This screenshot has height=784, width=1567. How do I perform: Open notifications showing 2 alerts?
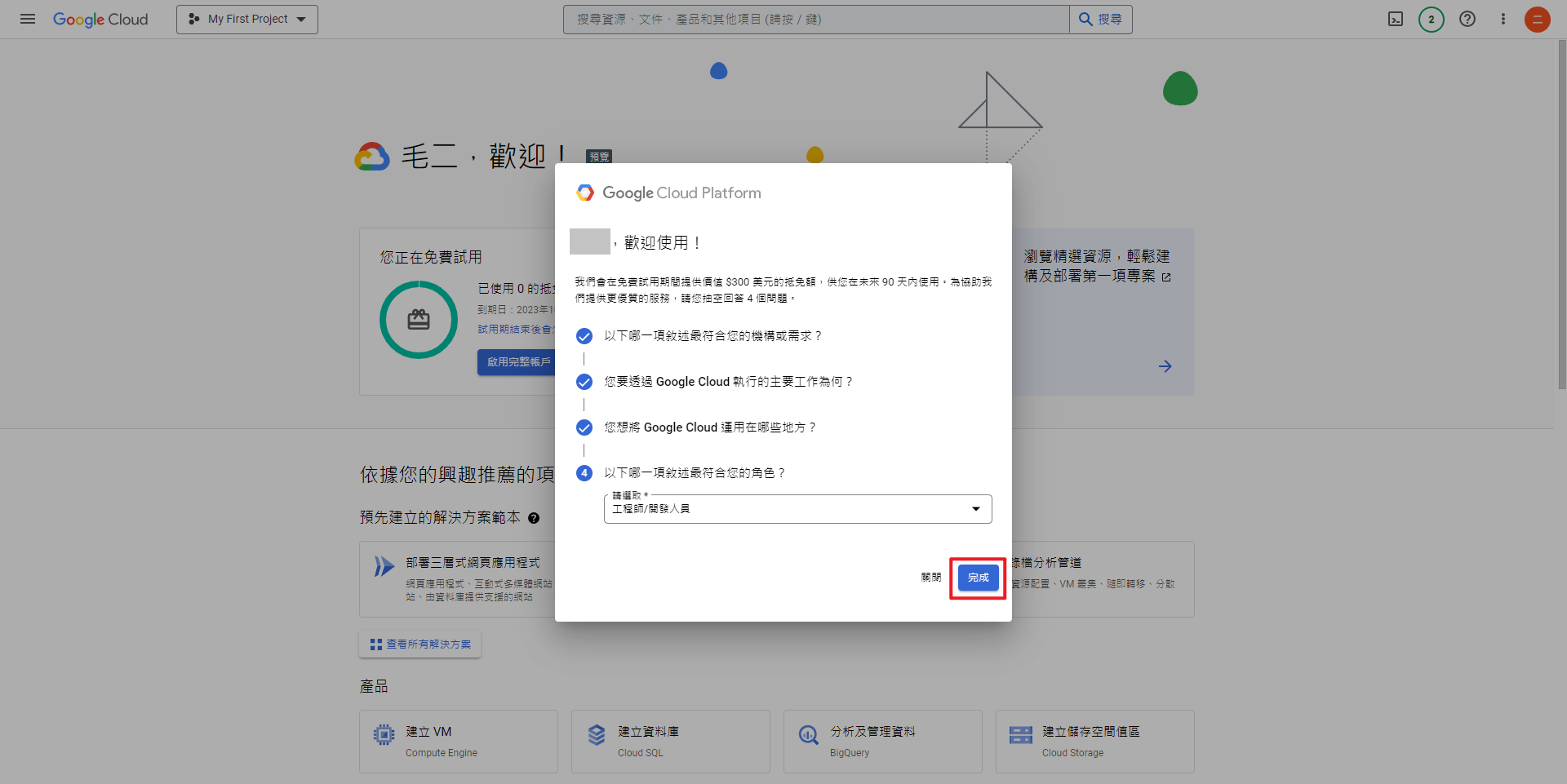pyautogui.click(x=1431, y=19)
